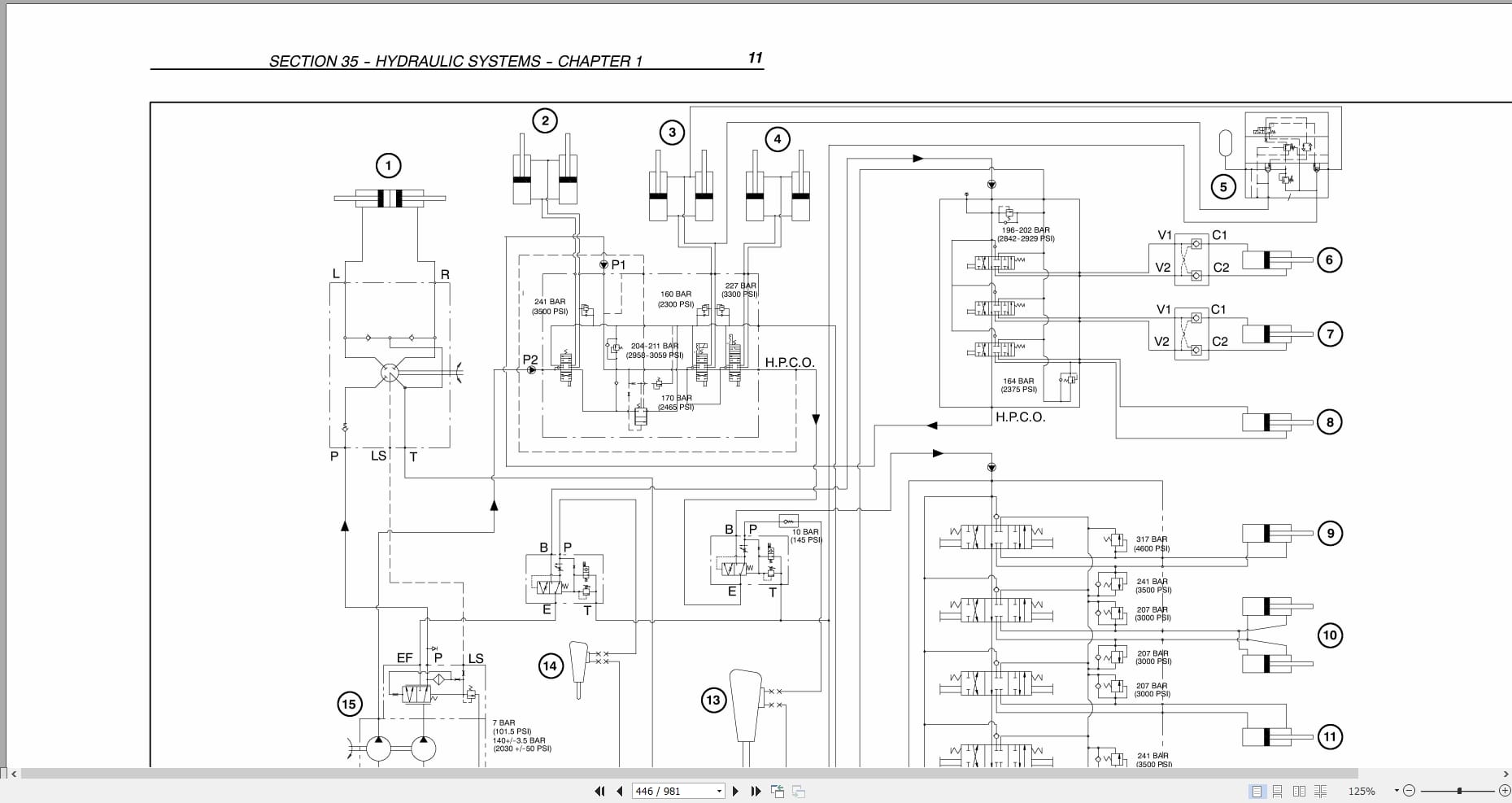The height and width of the screenshot is (803, 1512).
Task: Click the page number 11 in header
Action: [755, 58]
